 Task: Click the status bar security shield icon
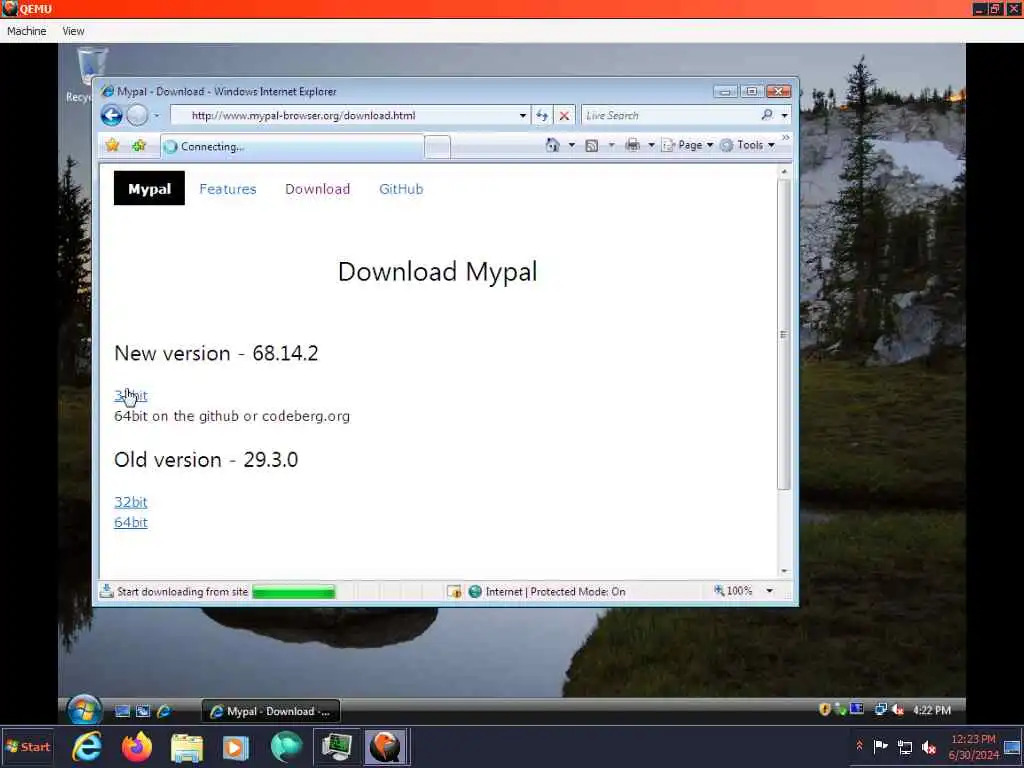(454, 592)
